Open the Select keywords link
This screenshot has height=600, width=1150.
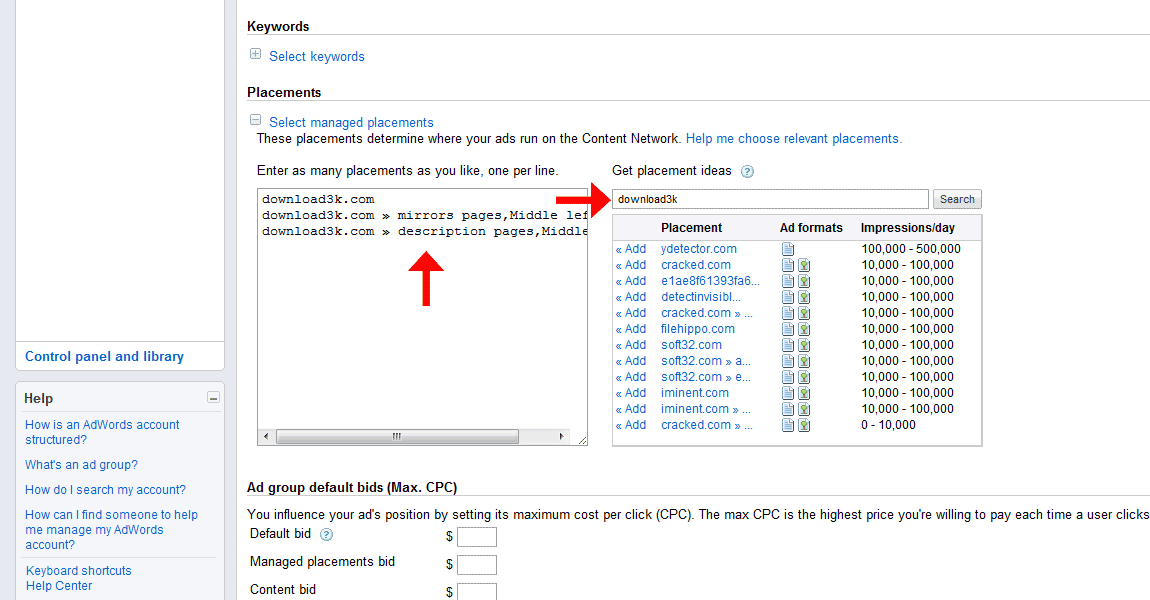coord(317,56)
